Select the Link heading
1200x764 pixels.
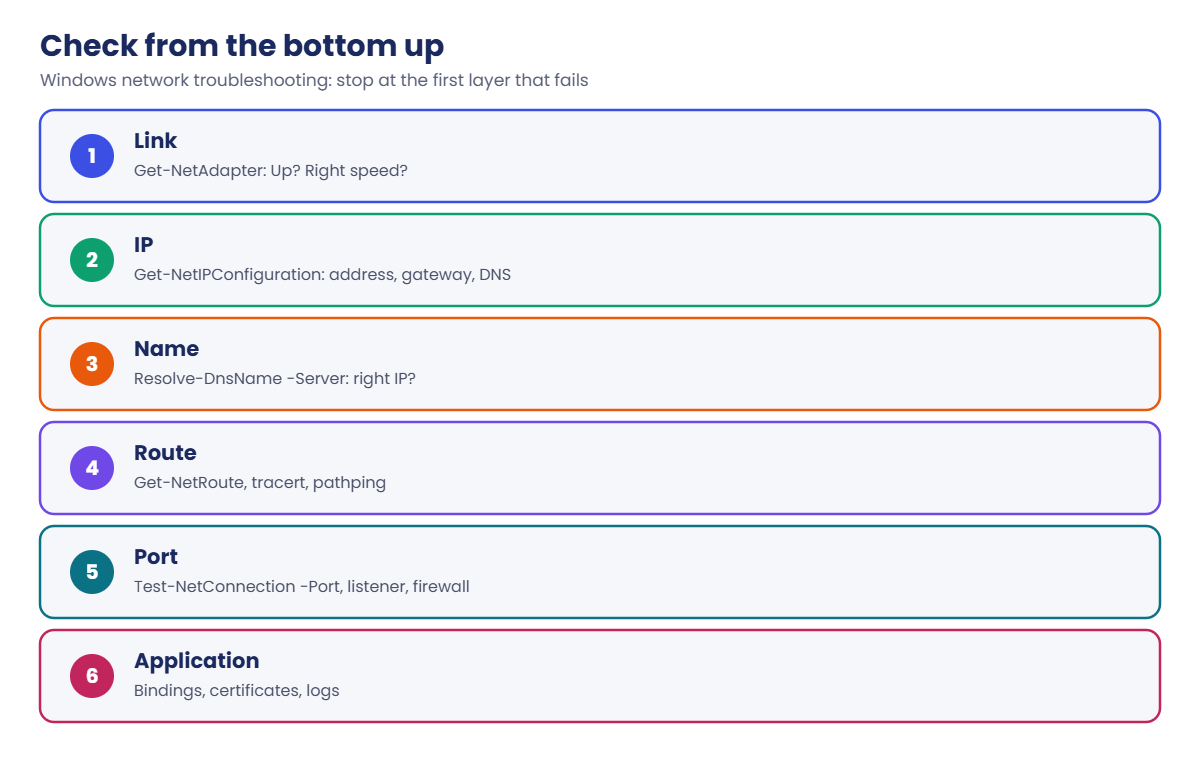pyautogui.click(x=155, y=141)
